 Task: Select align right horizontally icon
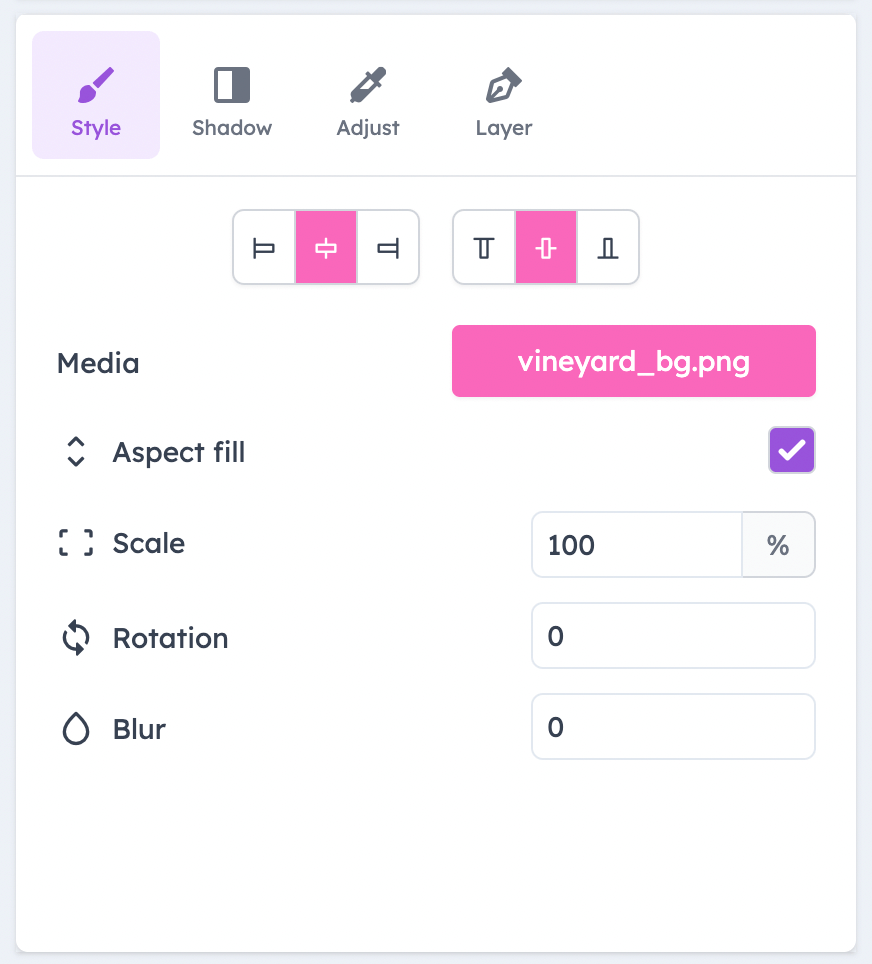tap(388, 247)
